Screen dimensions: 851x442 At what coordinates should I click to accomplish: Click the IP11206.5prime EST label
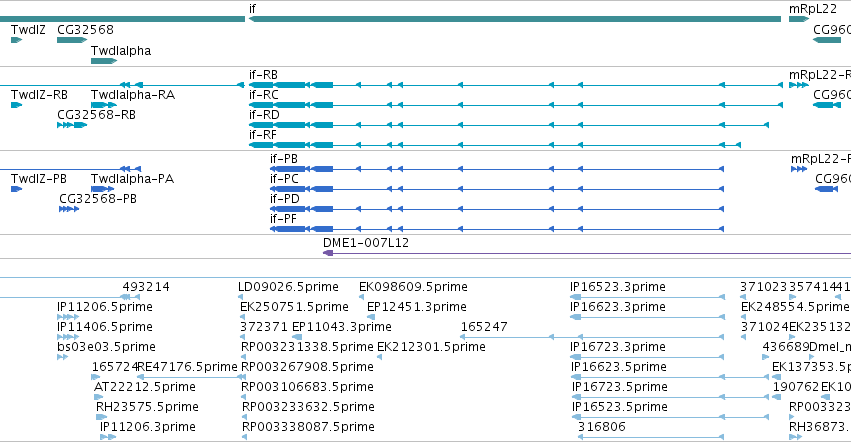[105, 307]
